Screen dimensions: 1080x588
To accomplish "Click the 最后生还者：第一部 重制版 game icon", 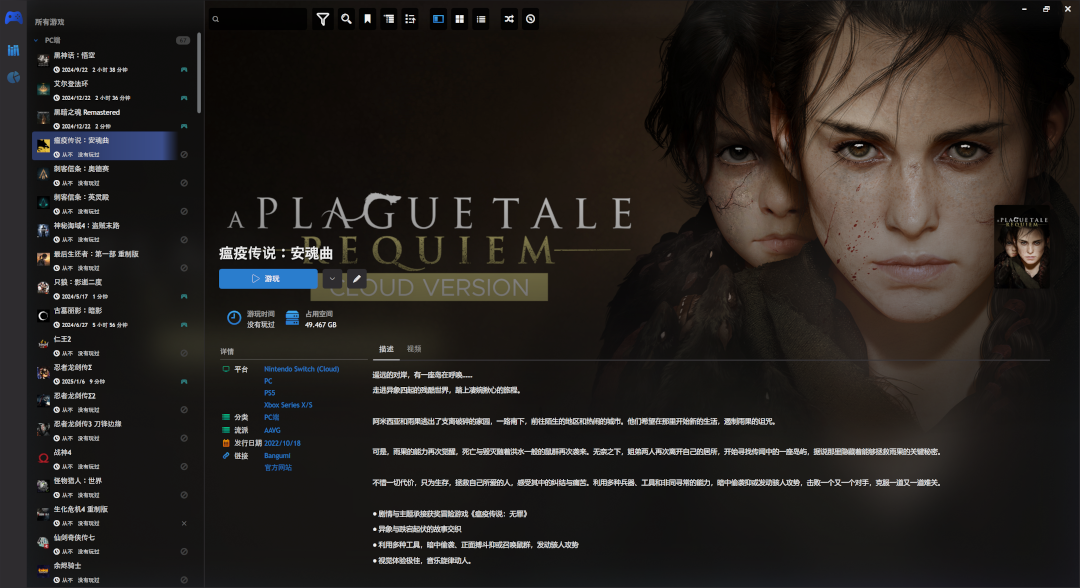I will click(x=43, y=259).
